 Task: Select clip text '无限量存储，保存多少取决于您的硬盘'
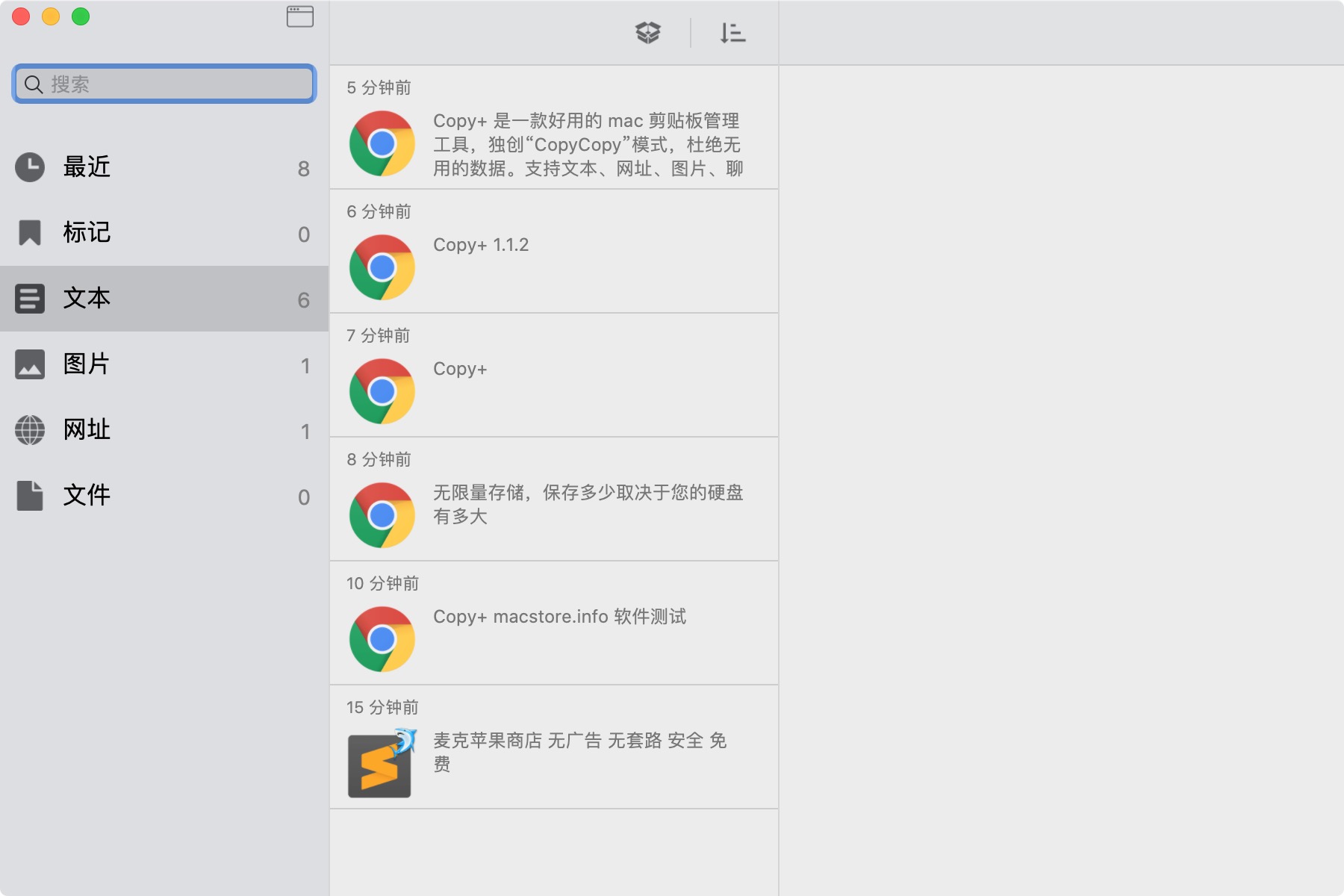[x=588, y=493]
